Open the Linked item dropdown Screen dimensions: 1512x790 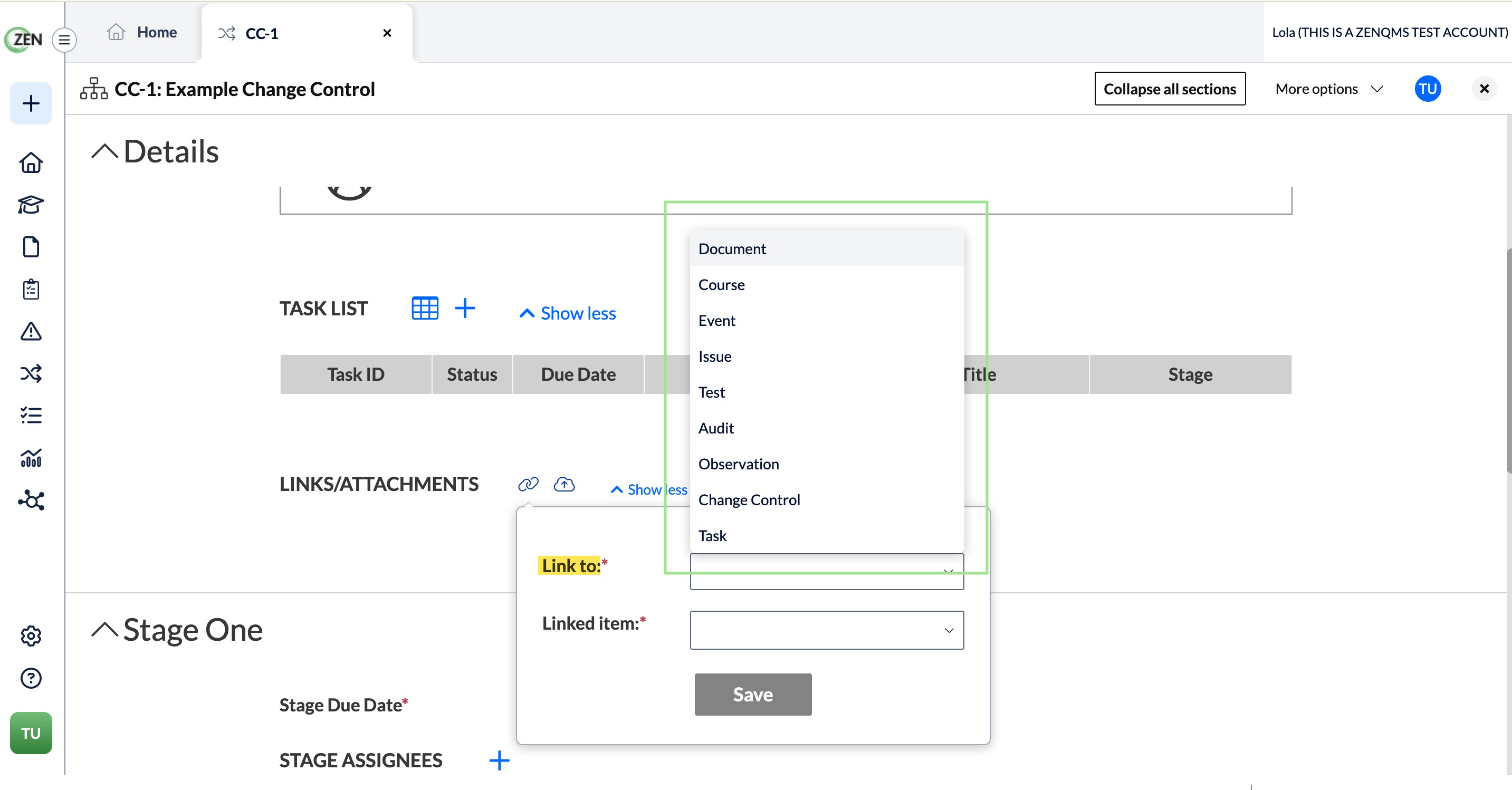tap(827, 630)
